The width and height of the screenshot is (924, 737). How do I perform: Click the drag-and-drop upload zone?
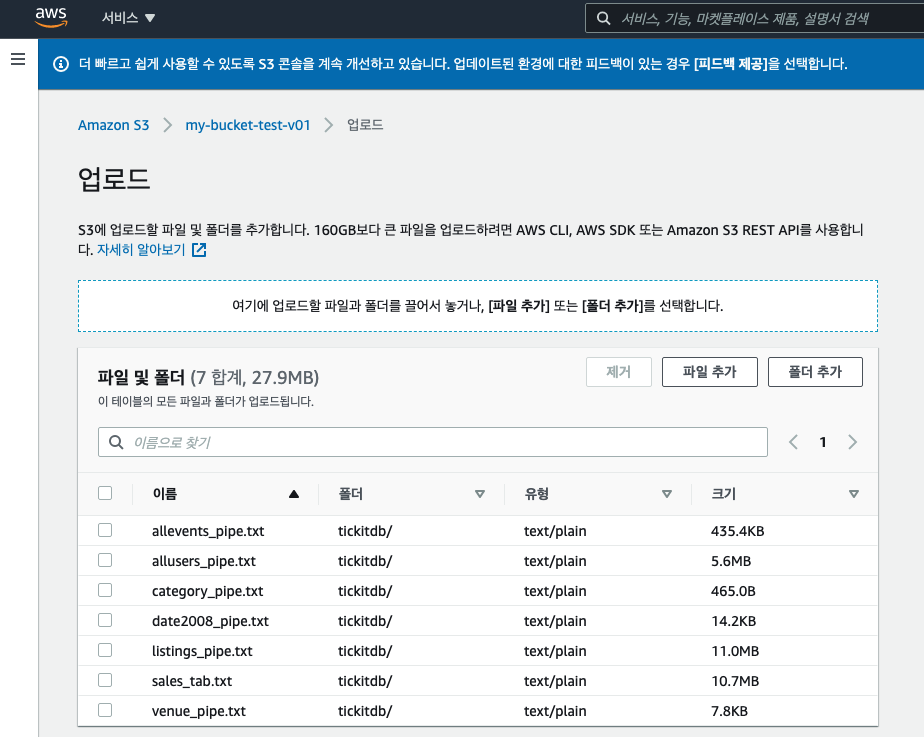coord(478,306)
